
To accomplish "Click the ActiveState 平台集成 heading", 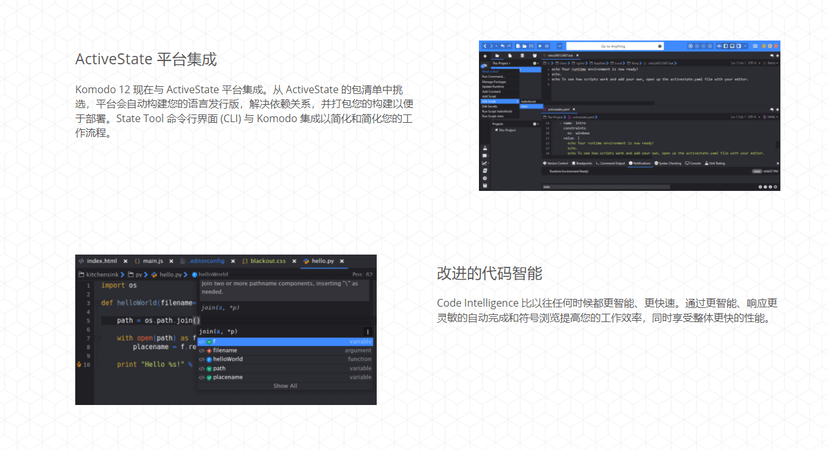I will point(146,59).
